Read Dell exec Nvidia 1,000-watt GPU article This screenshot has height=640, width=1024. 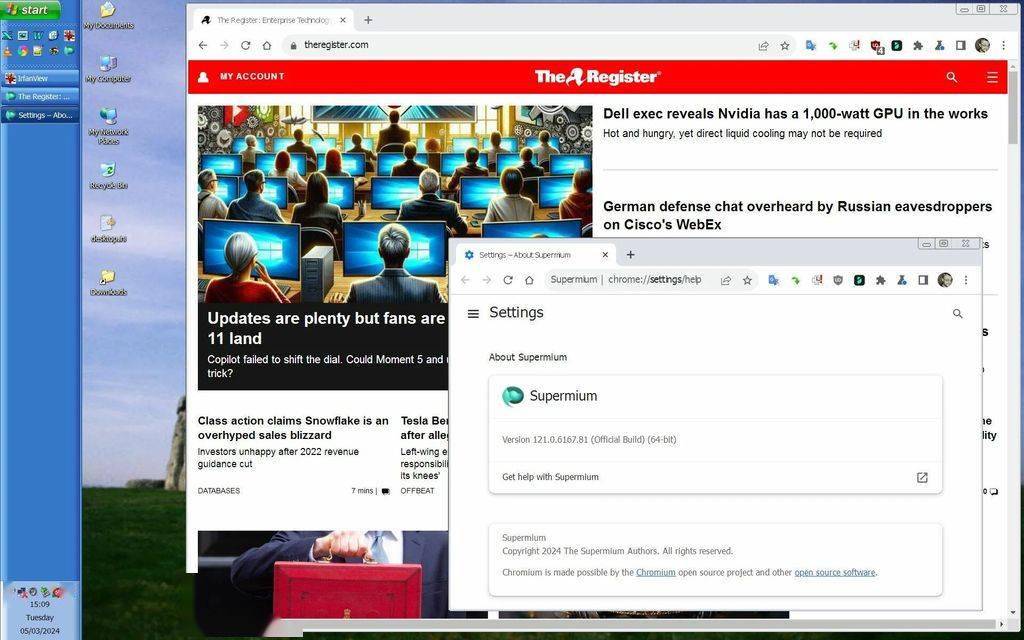coord(795,114)
